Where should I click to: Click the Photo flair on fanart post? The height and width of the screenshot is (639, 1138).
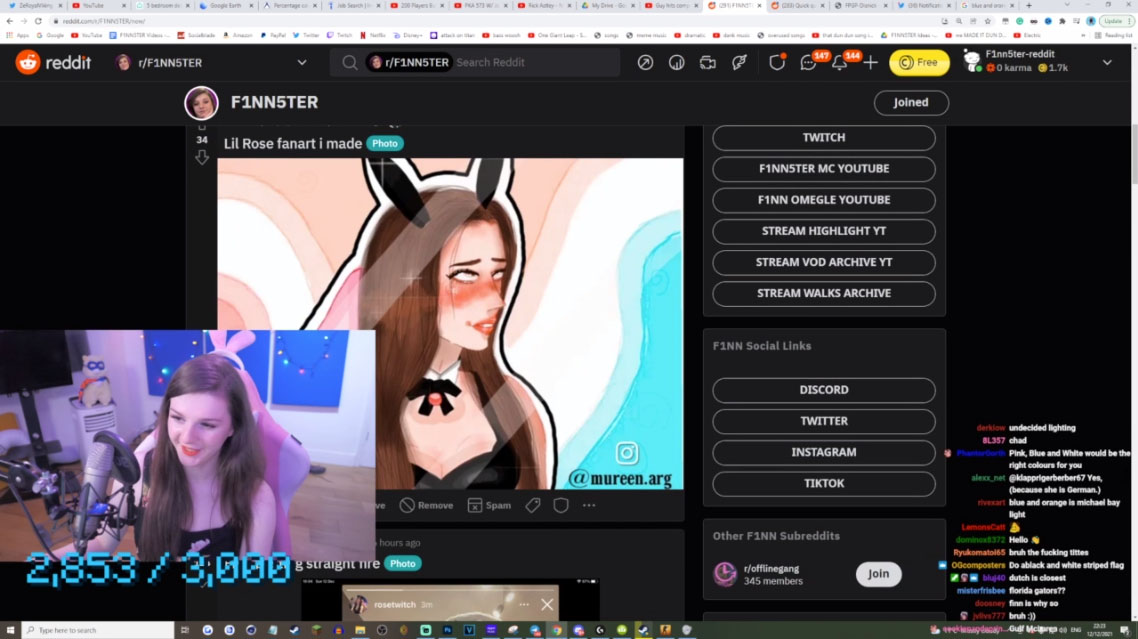[385, 144]
